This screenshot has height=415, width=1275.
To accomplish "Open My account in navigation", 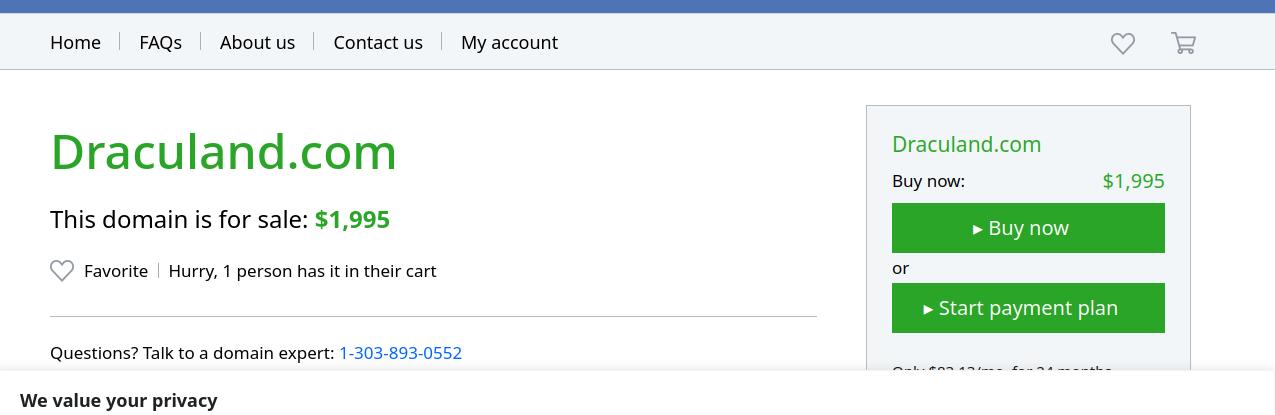I will (509, 42).
